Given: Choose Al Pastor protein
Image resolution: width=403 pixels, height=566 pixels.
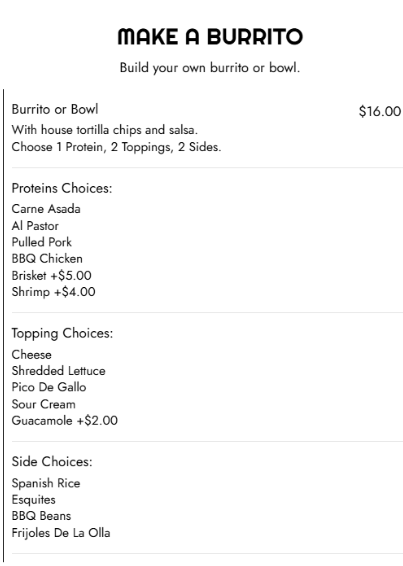Looking at the screenshot, I should [35, 226].
